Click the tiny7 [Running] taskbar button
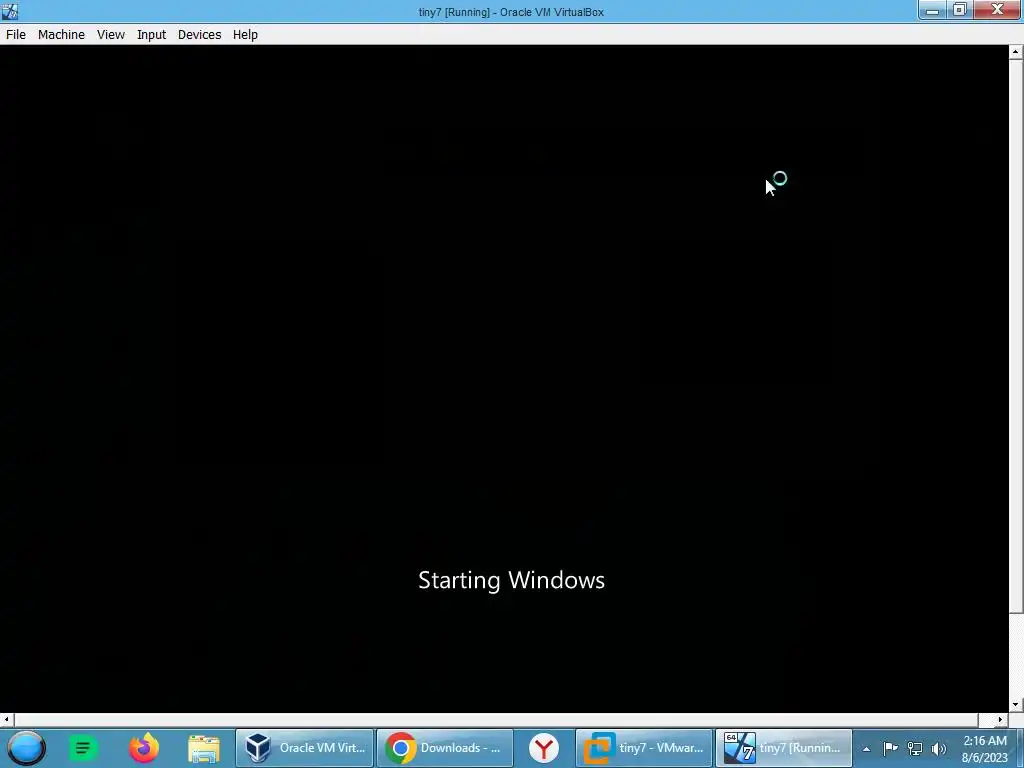Viewport: 1024px width, 768px height. pos(784,748)
